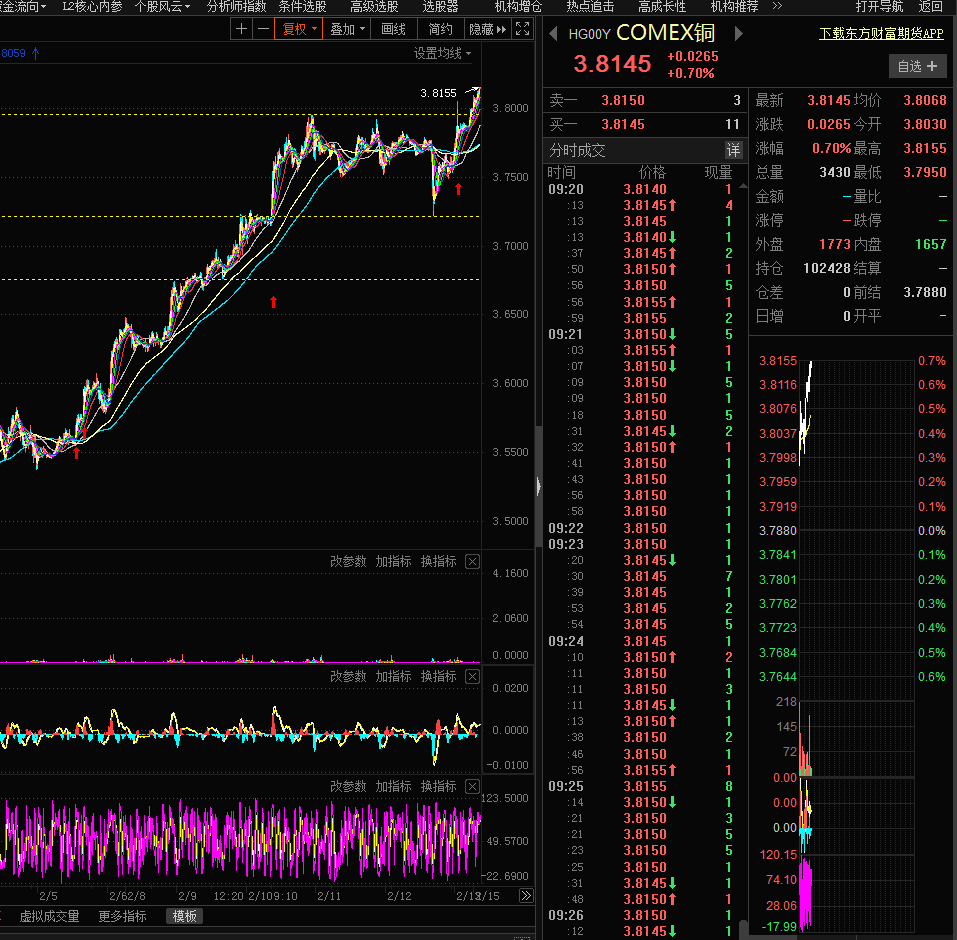Toggle the 简约 simple view mode
This screenshot has height=940, width=957.
tap(440, 29)
